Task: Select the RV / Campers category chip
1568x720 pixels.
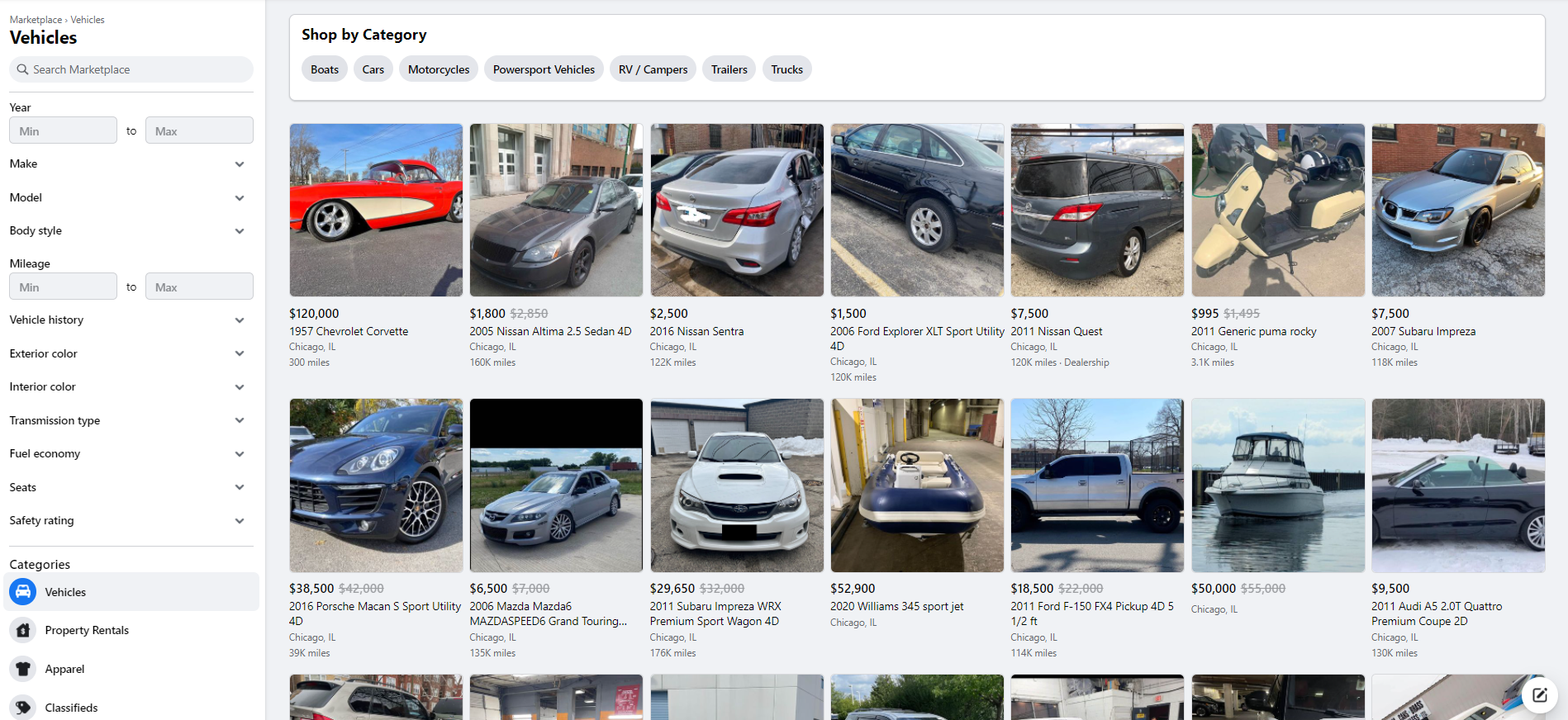Action: point(653,69)
